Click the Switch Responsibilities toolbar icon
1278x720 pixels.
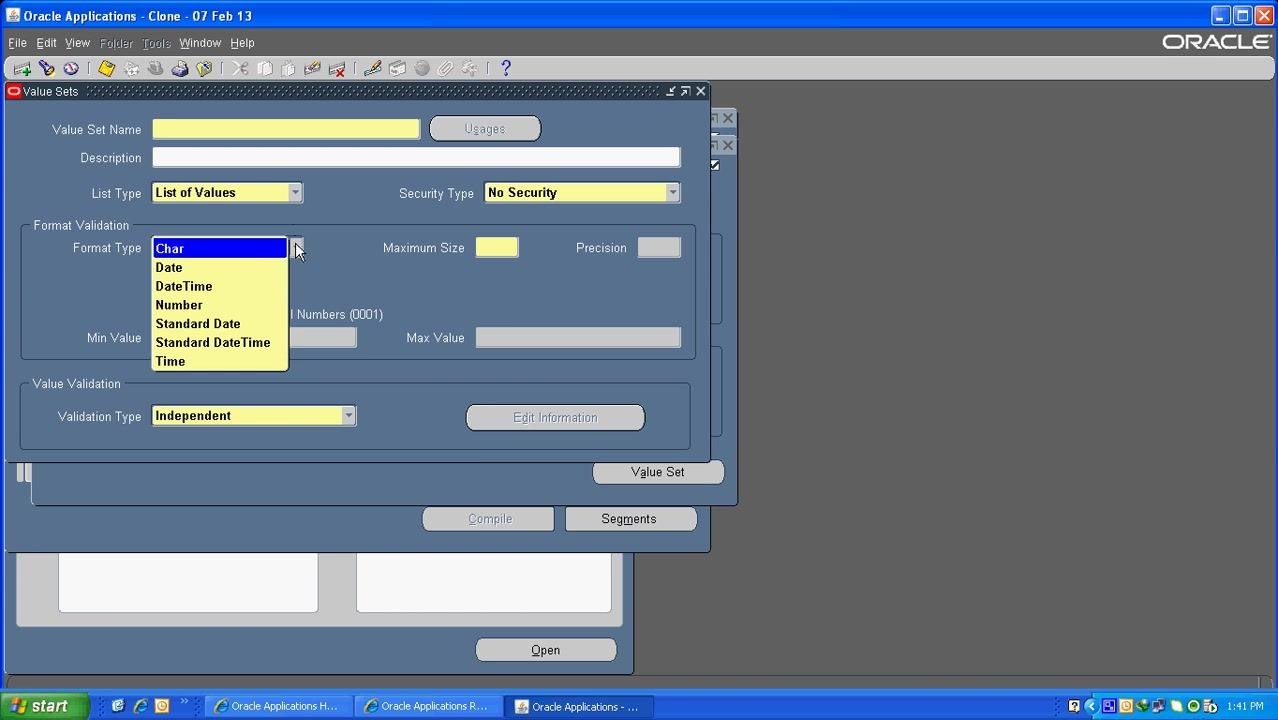tap(155, 69)
